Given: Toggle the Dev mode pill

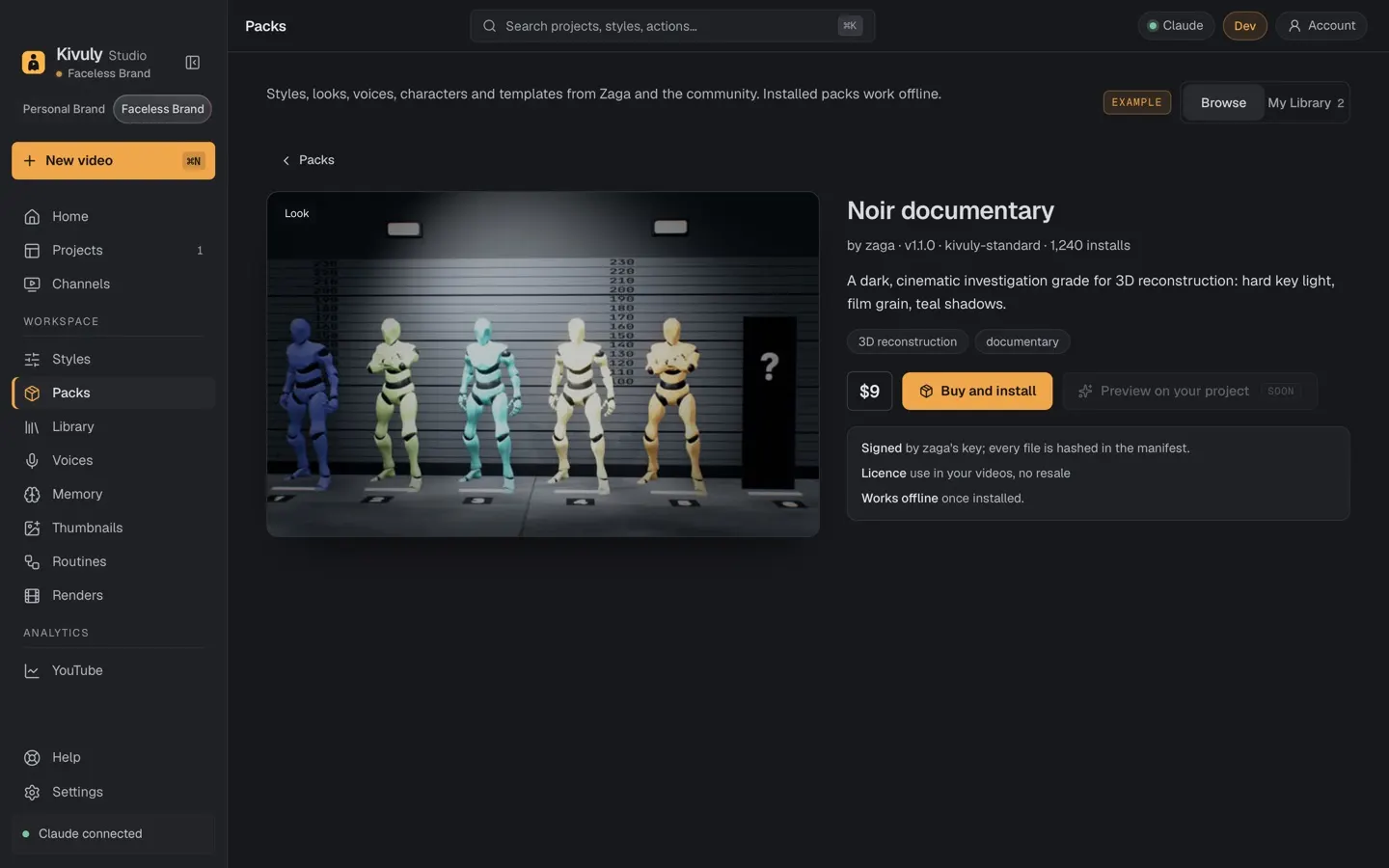Looking at the screenshot, I should (1244, 26).
